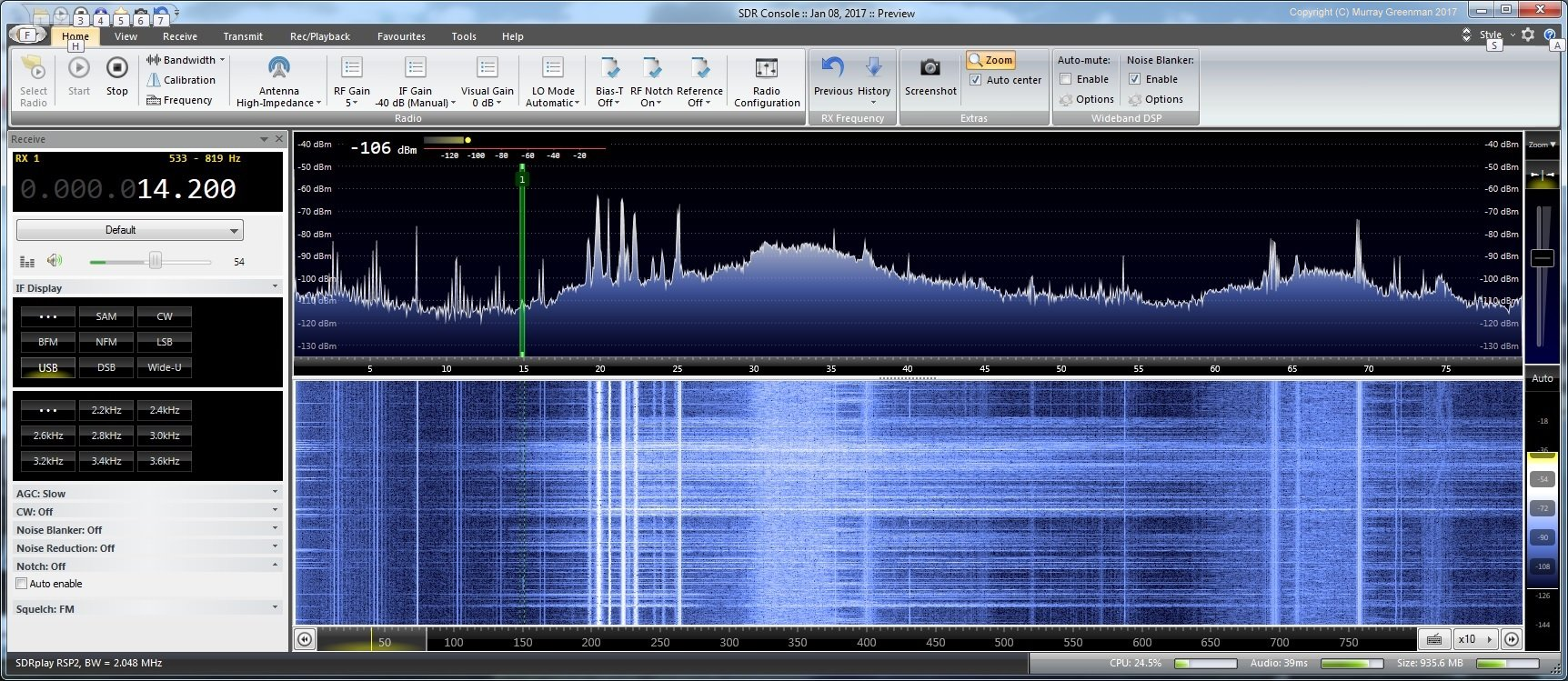Toggle the Notch Auto enable checkbox
This screenshot has width=1568, height=681.
pos(22,584)
